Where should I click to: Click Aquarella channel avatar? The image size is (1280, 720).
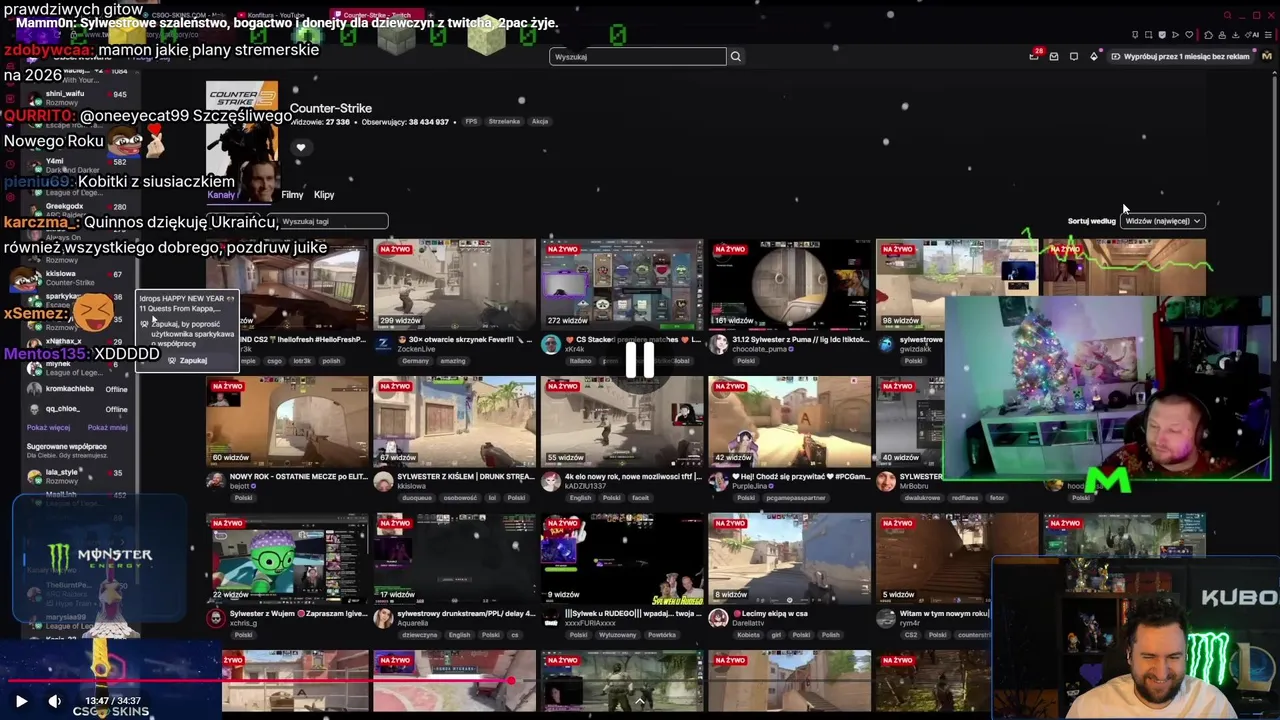coord(384,618)
